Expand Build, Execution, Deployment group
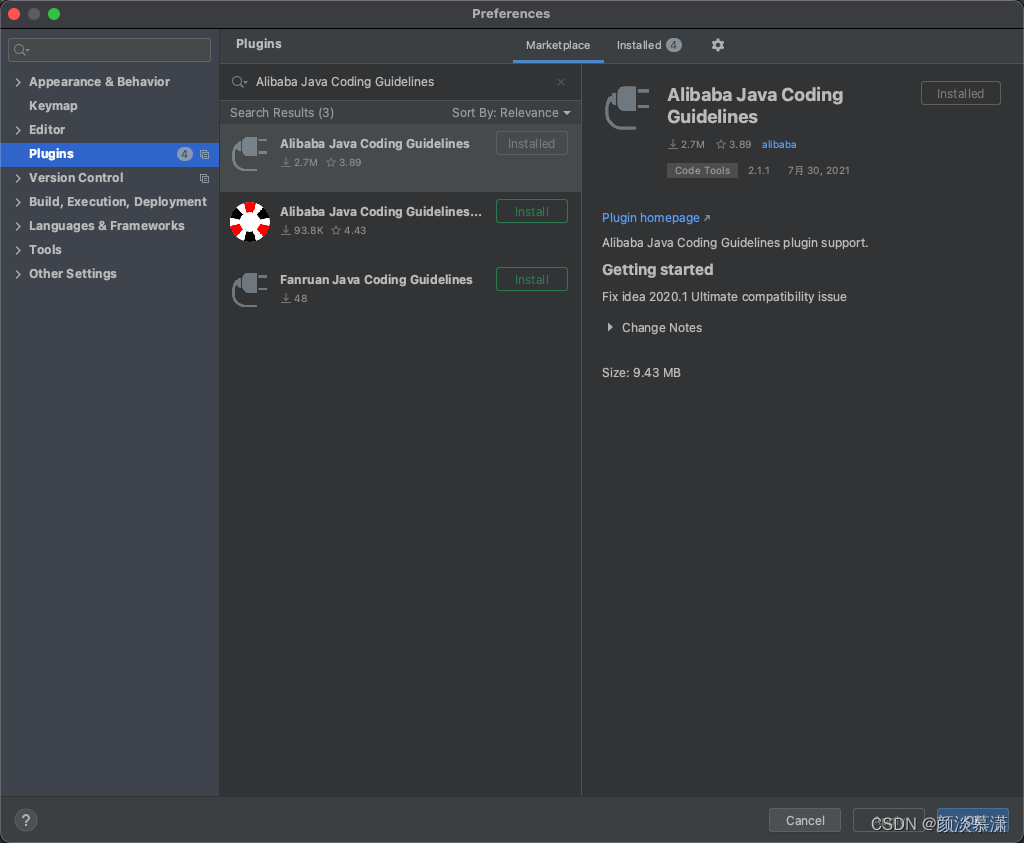Viewport: 1024px width, 843px height. point(18,202)
